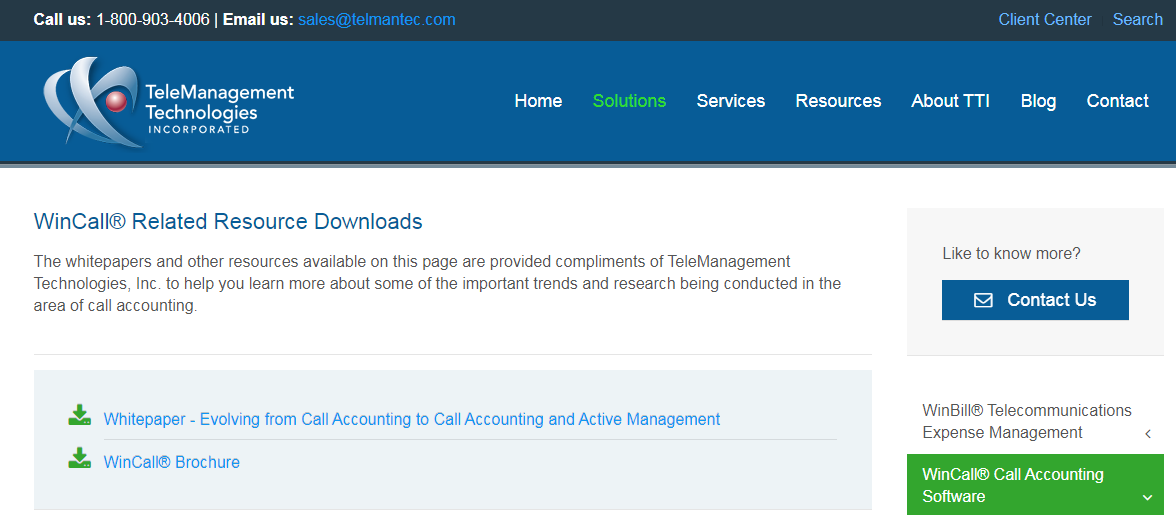Visit the Blog page
This screenshot has width=1176, height=515.
tap(1038, 101)
